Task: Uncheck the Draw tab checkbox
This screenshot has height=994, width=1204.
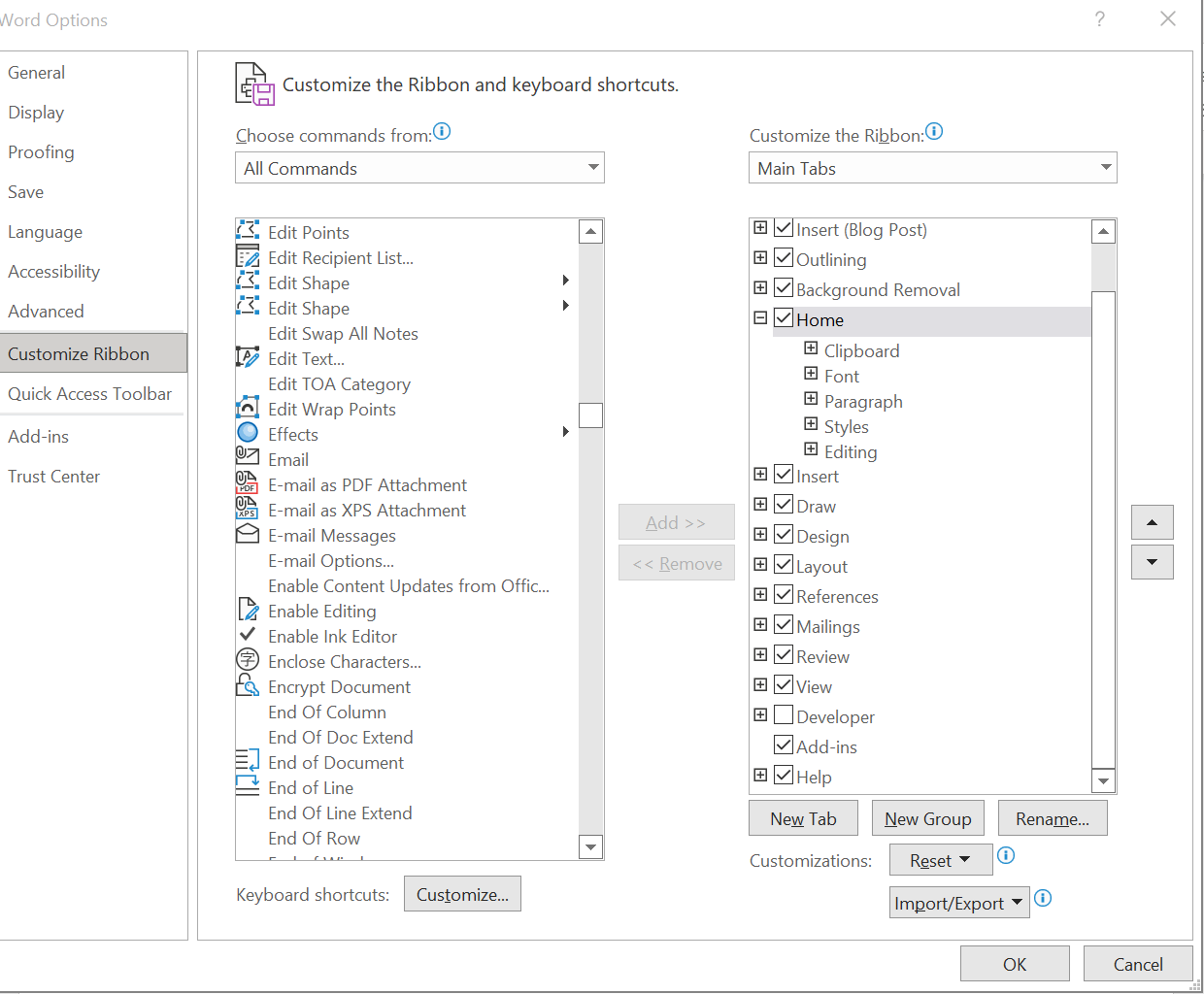Action: [784, 504]
